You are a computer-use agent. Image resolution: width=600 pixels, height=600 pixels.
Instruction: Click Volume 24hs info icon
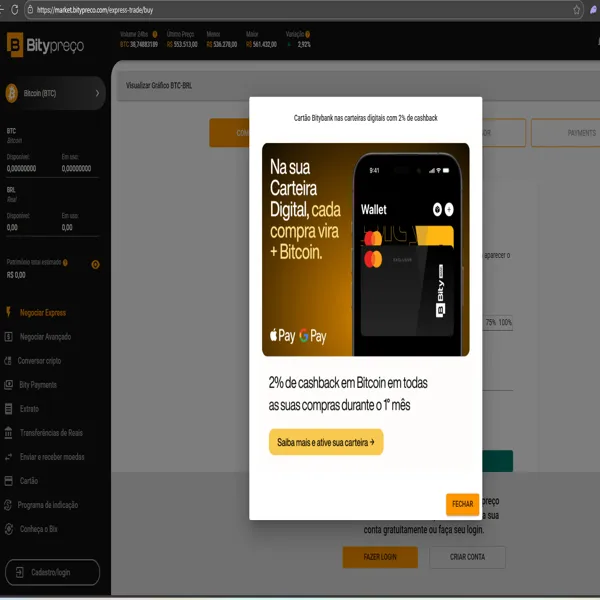click(x=155, y=34)
